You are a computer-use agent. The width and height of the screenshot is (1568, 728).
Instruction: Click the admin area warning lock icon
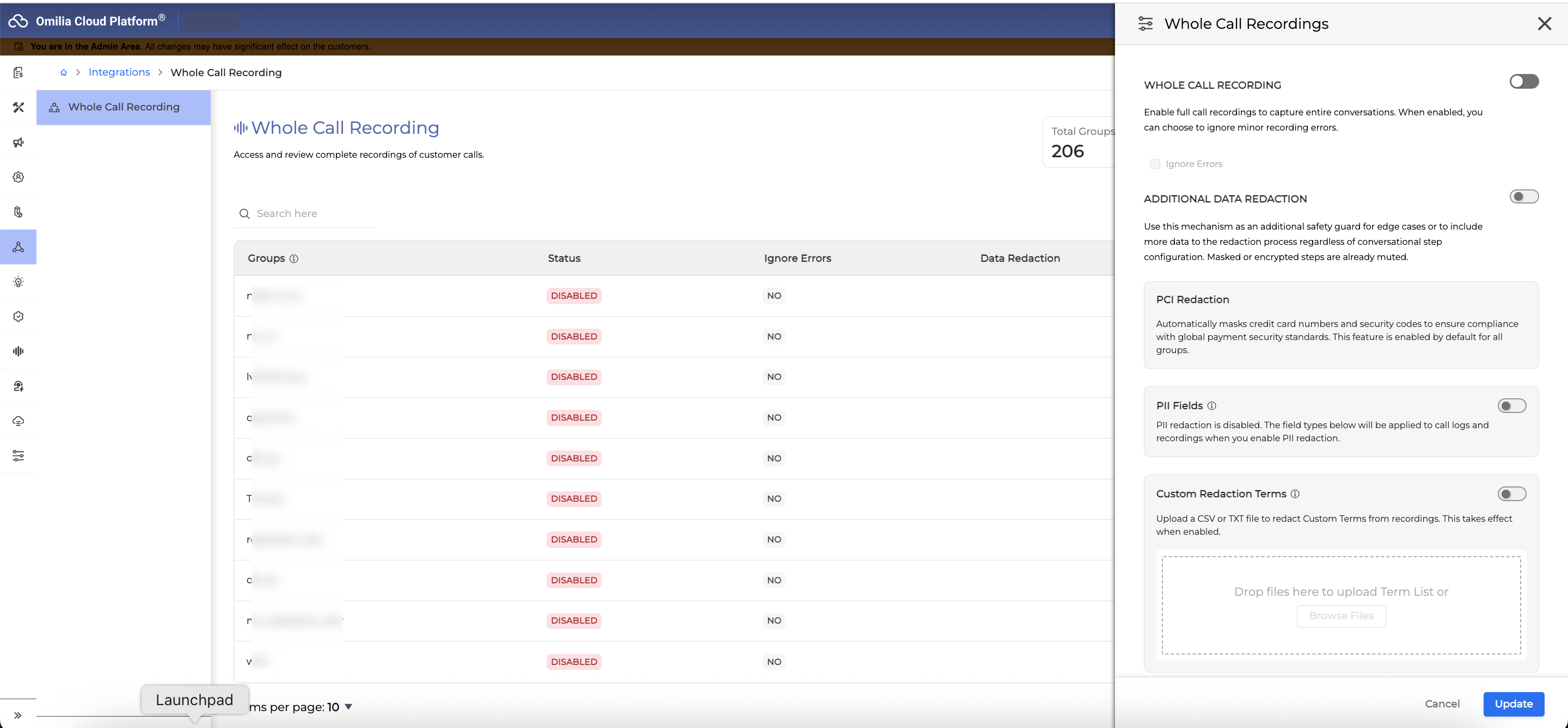click(x=19, y=46)
